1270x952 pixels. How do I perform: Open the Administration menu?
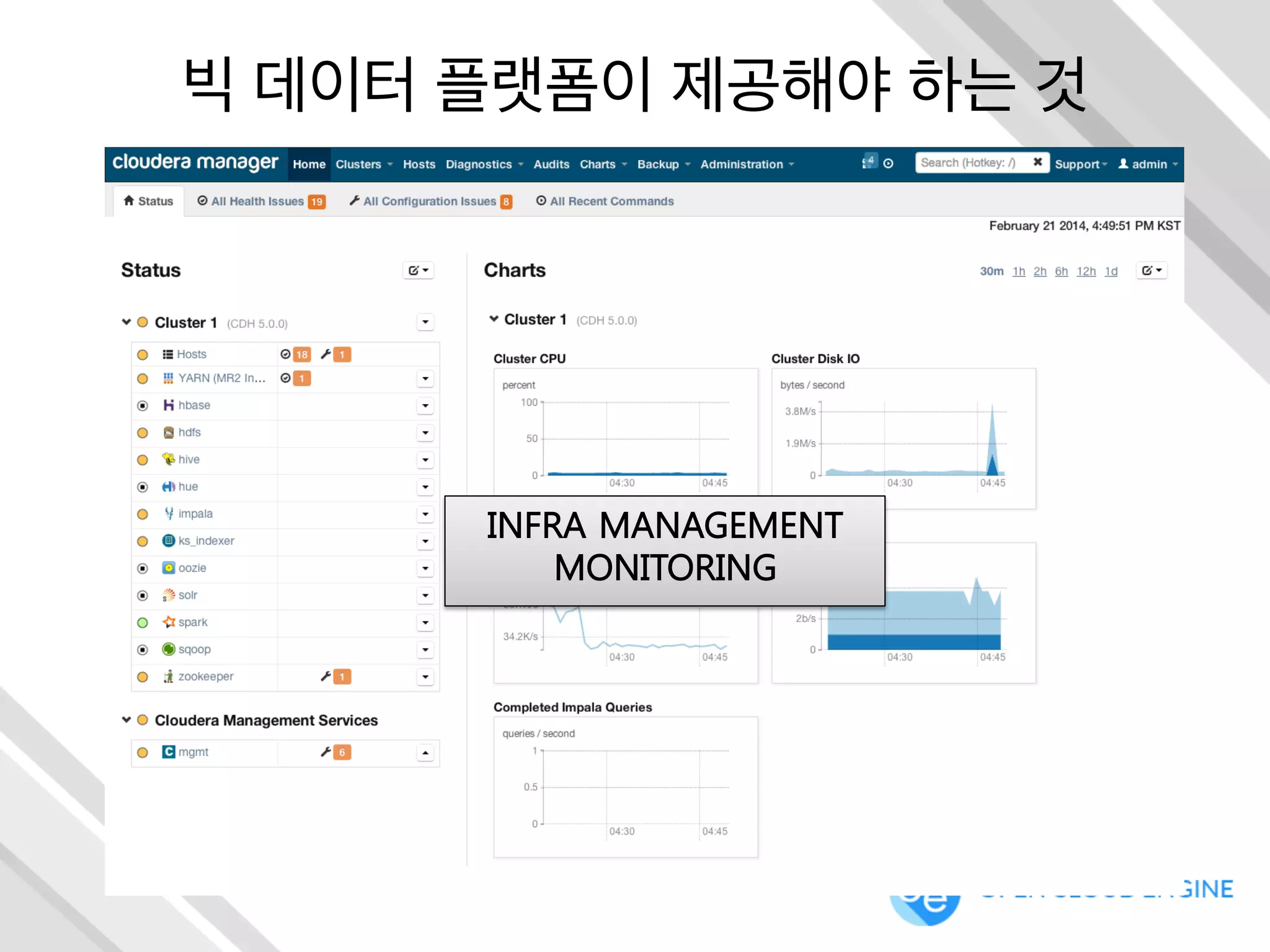point(747,165)
